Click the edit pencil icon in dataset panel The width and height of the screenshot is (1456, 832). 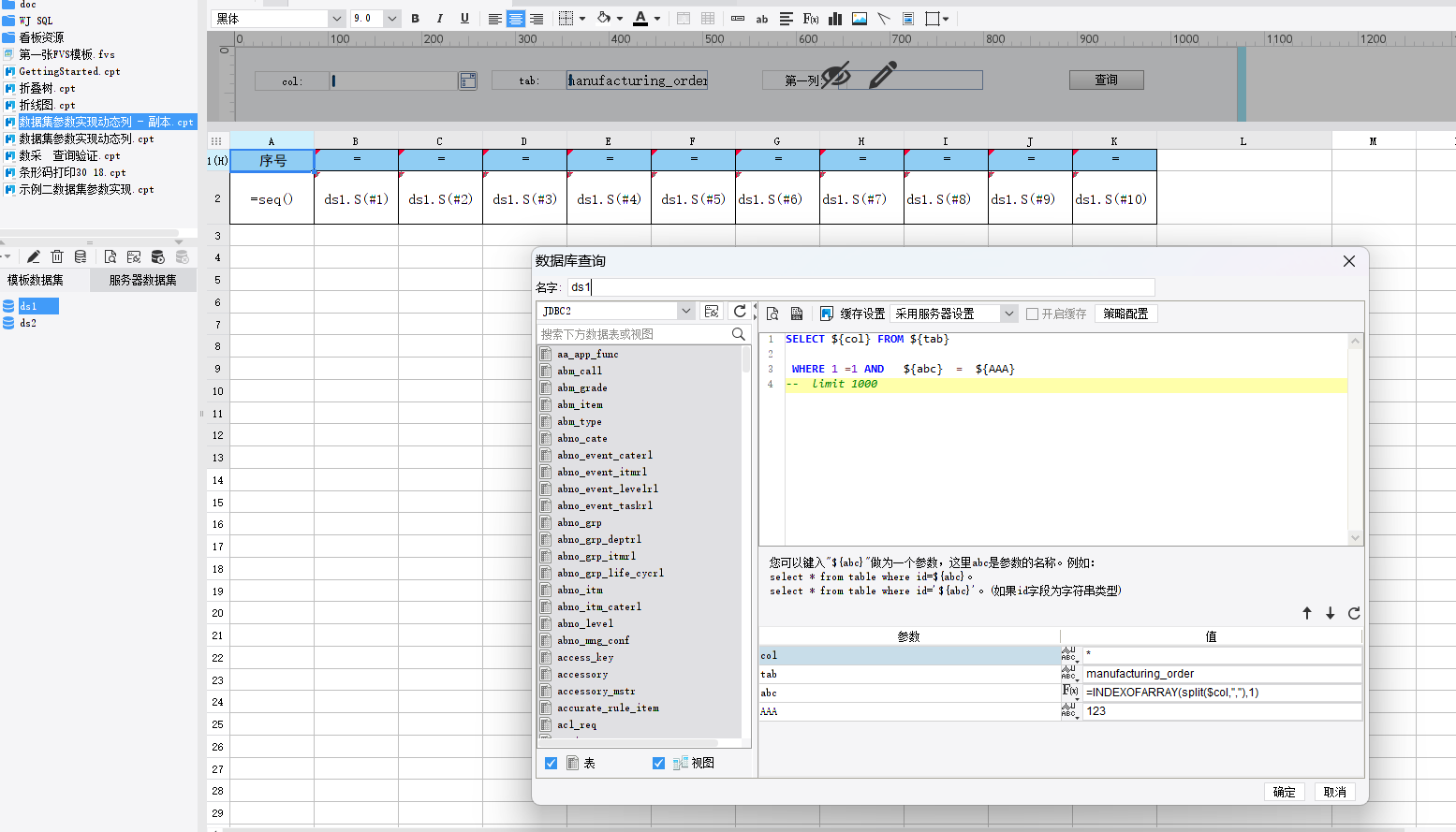coord(33,256)
